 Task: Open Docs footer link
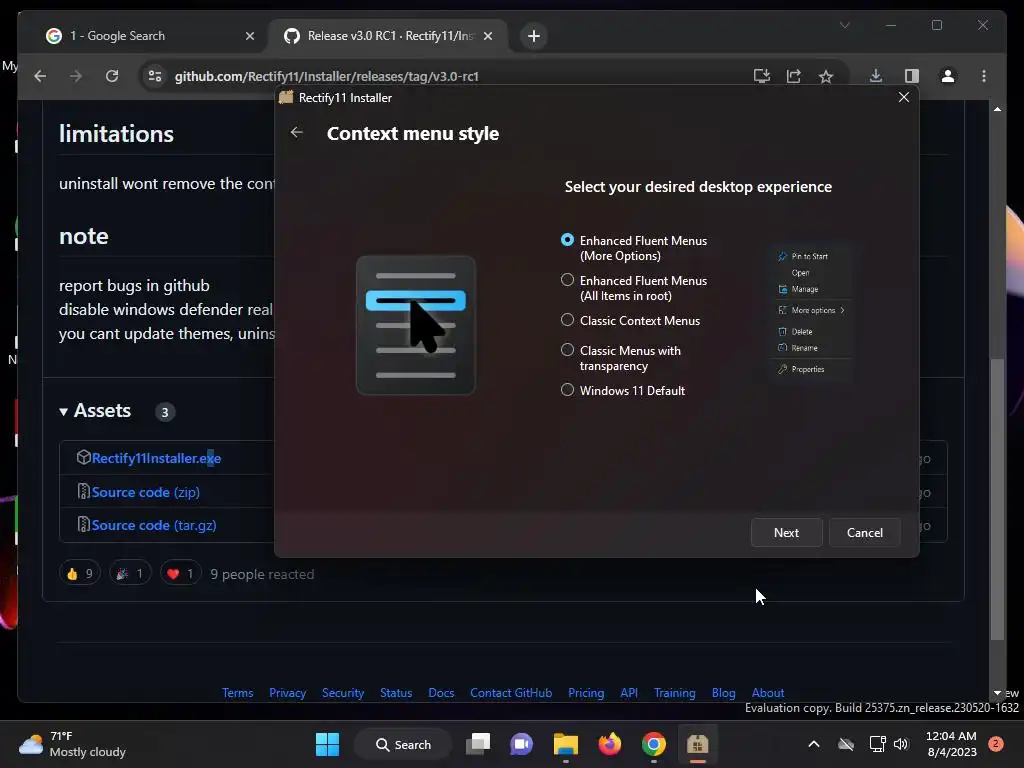coord(441,693)
